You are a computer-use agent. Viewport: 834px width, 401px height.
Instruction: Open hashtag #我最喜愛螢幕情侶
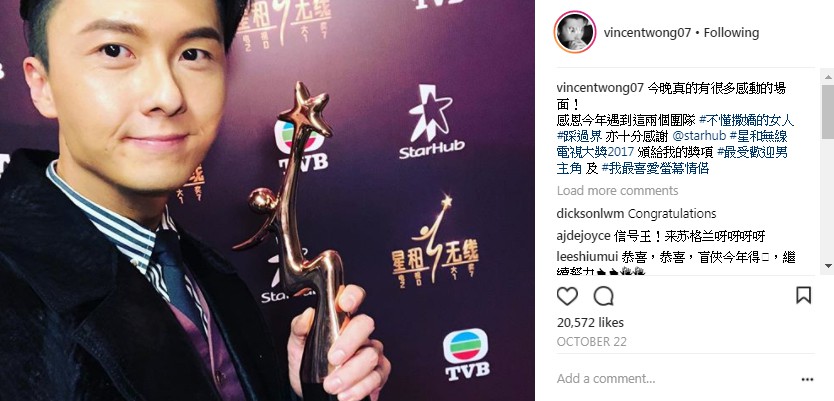point(655,169)
